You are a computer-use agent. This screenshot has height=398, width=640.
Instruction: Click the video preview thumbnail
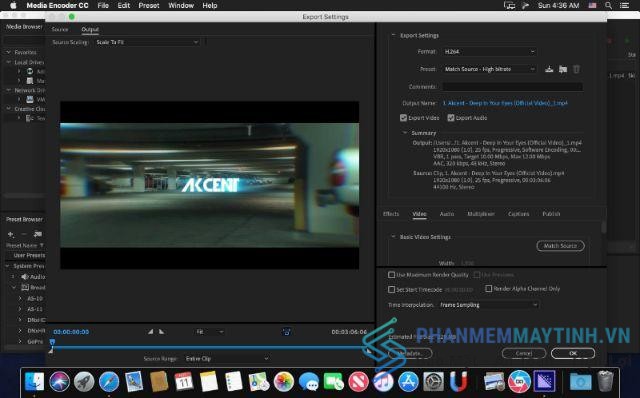click(x=209, y=185)
